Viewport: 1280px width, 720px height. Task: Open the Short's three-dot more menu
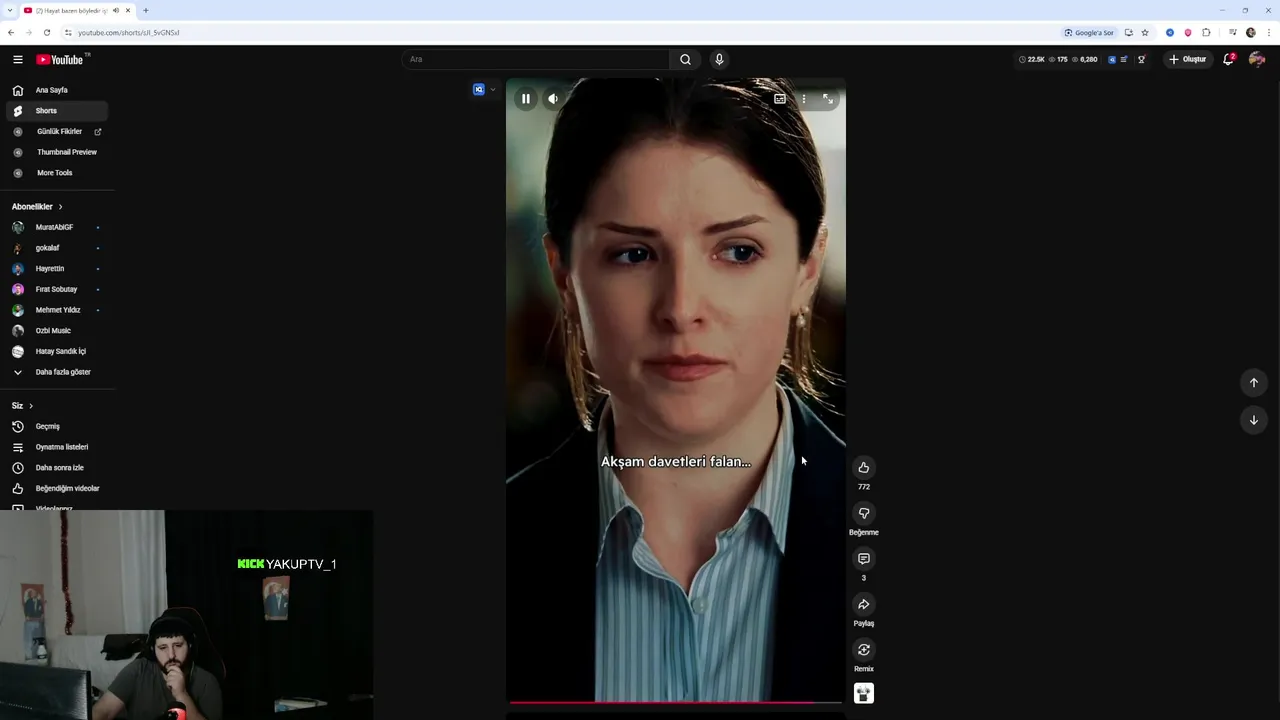point(803,99)
